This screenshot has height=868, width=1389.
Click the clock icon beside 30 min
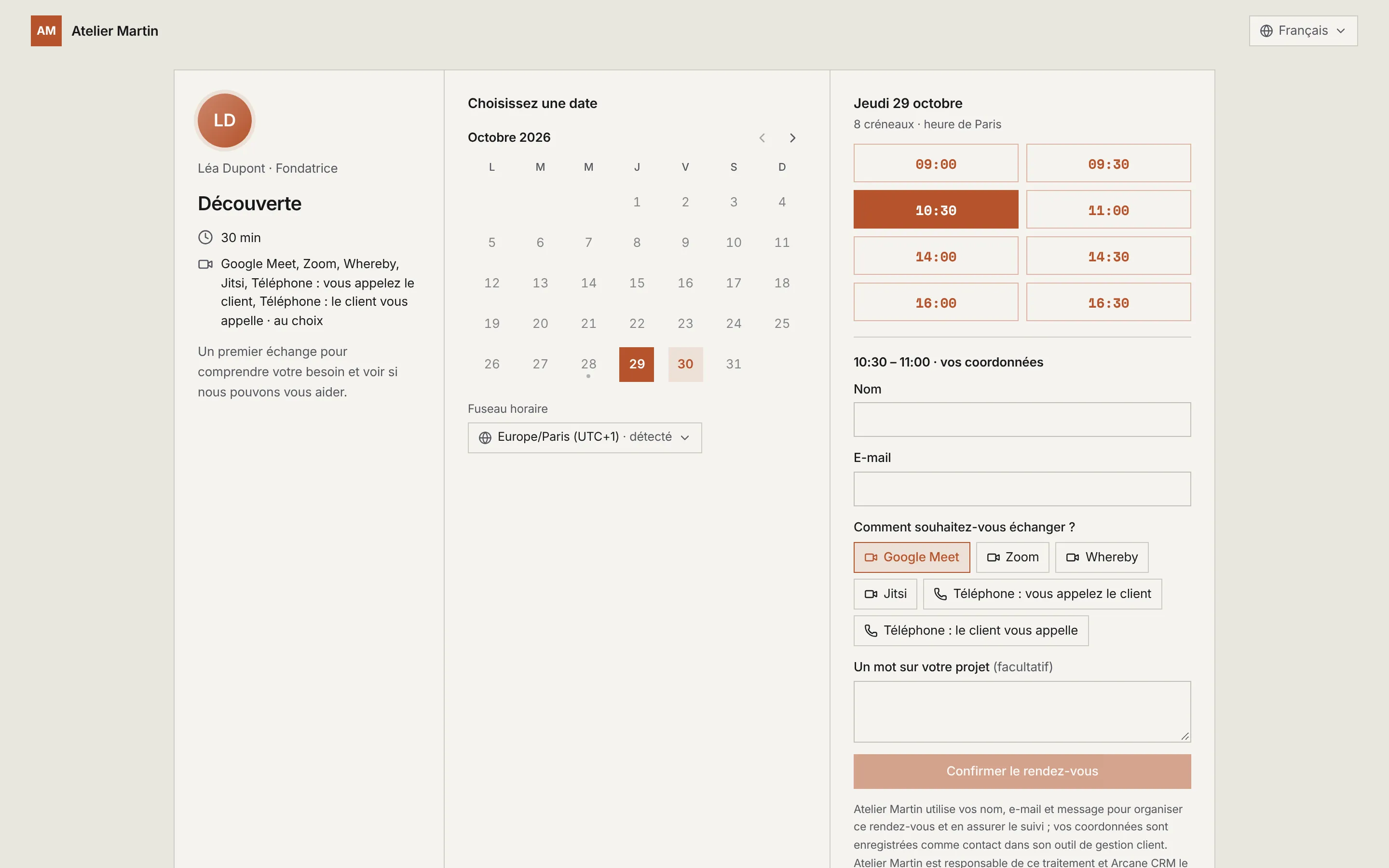click(x=205, y=237)
